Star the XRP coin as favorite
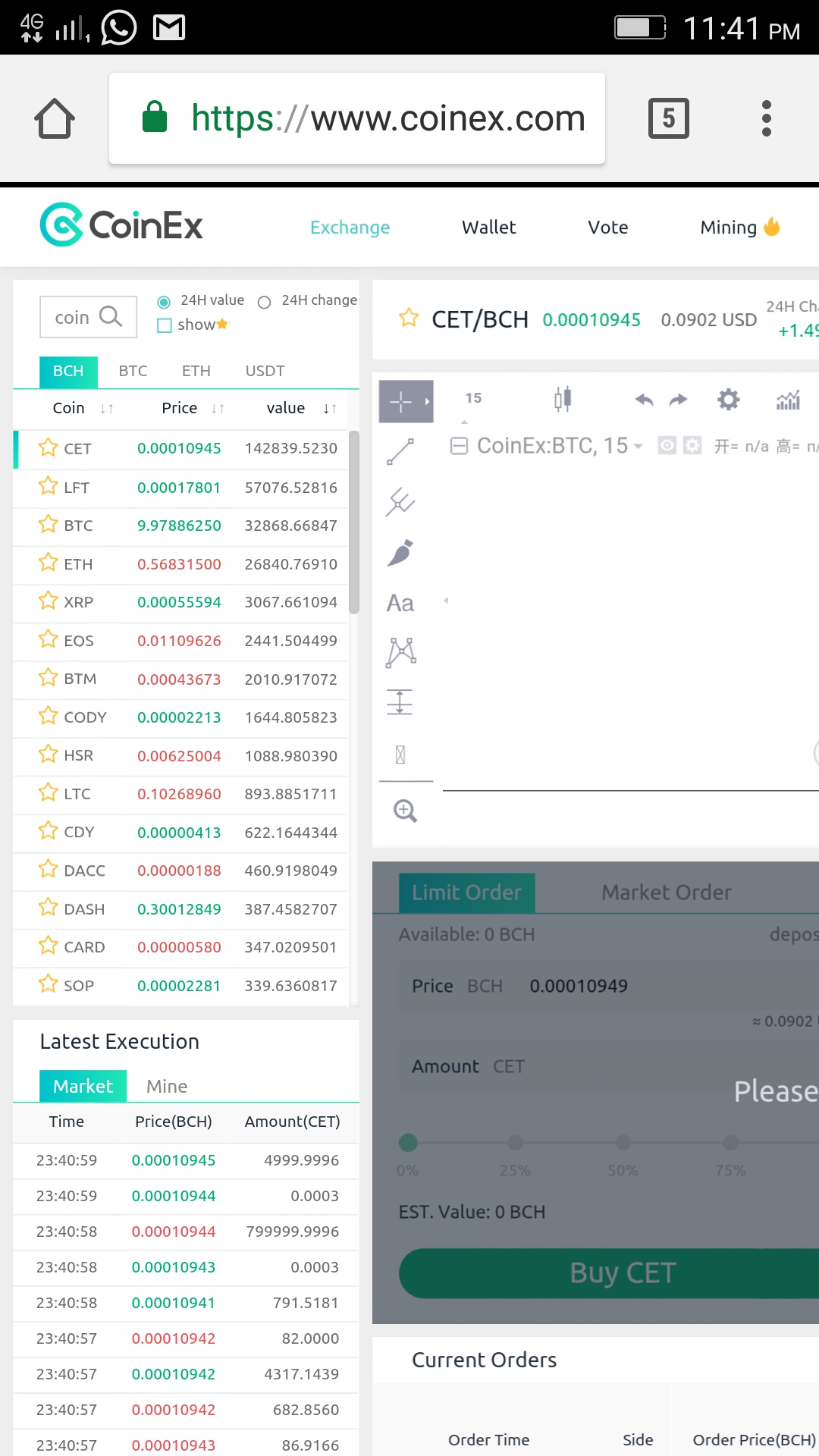Screen dimensions: 819x1456 (x=49, y=601)
